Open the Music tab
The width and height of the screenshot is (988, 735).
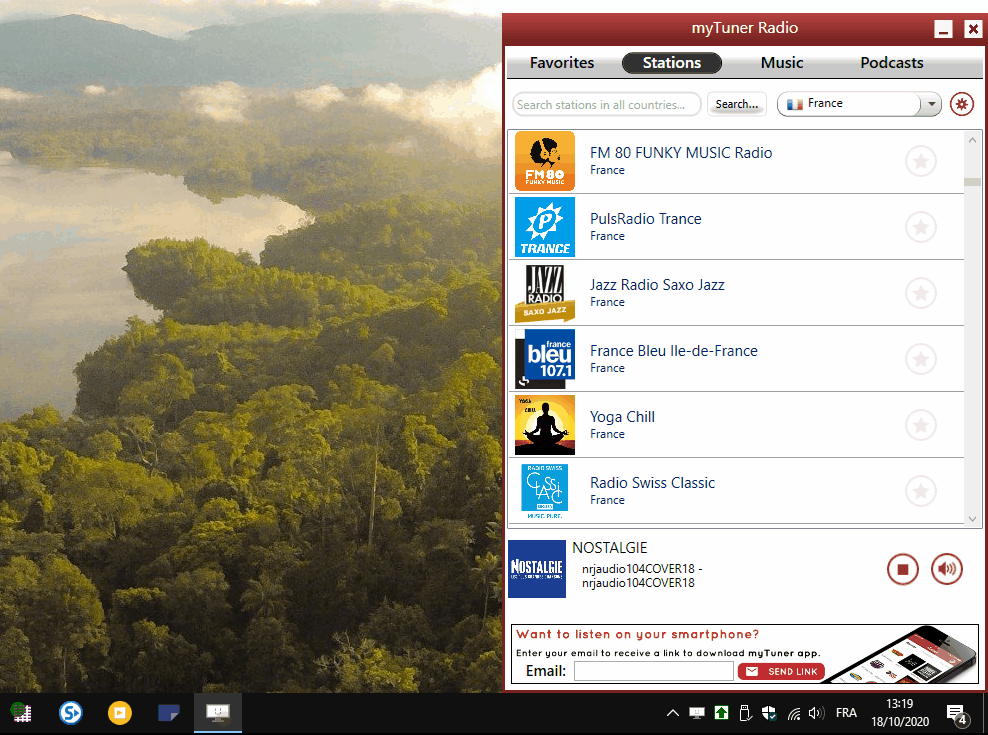(x=781, y=63)
